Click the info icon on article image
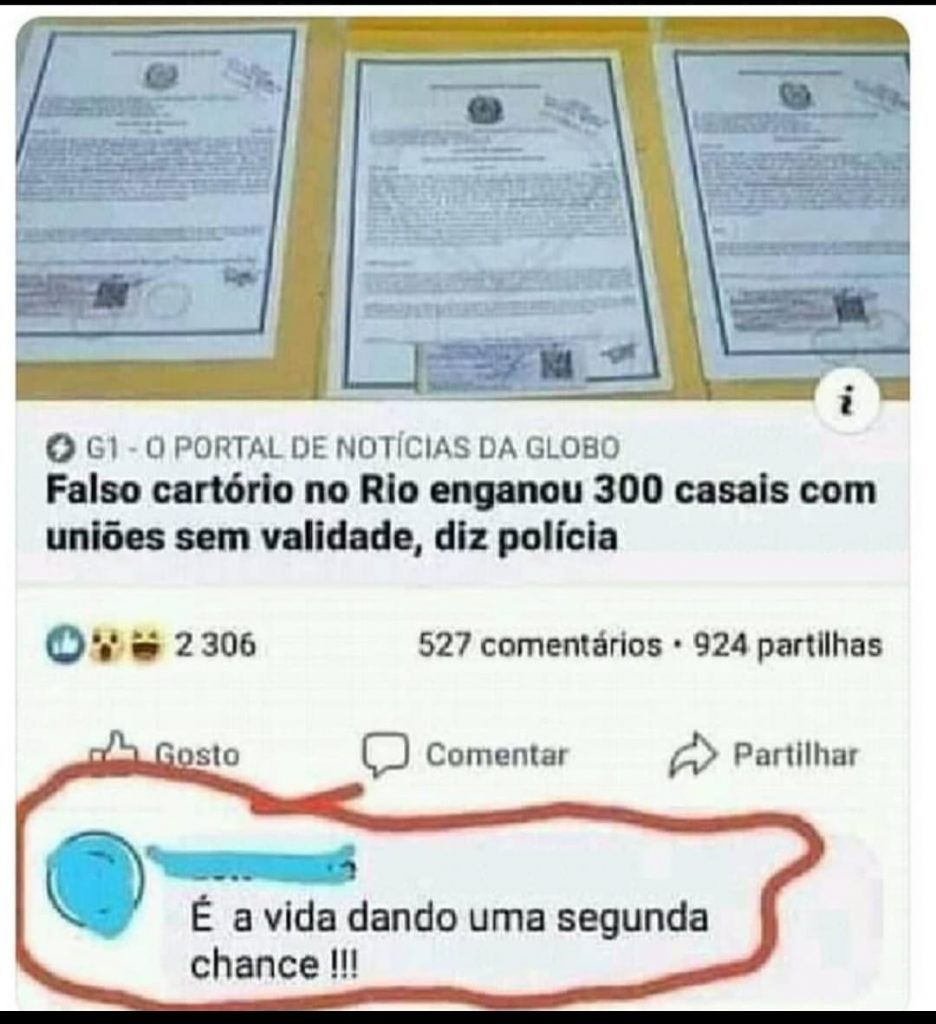936x1024 pixels. point(848,401)
